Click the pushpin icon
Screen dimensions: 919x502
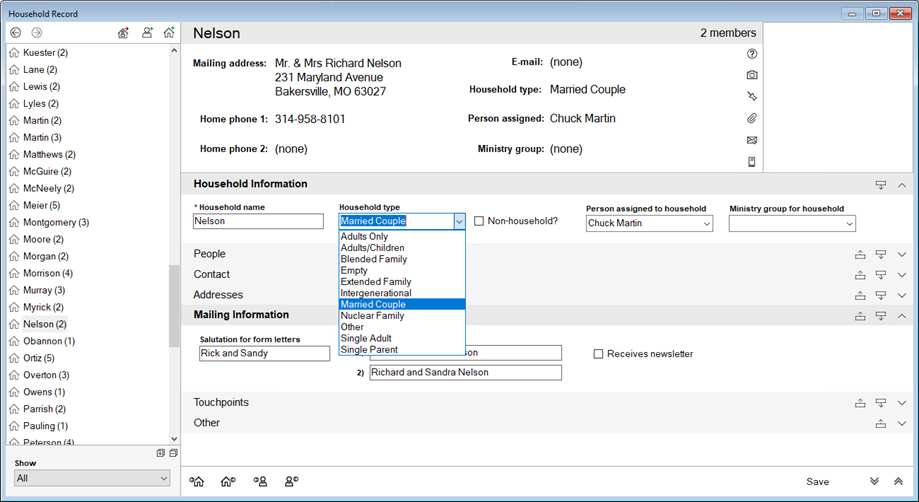pyautogui.click(x=752, y=97)
